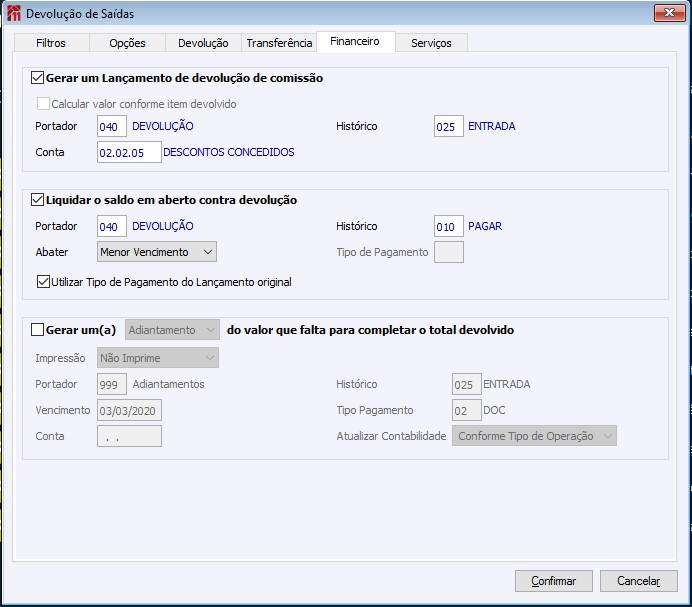This screenshot has width=692, height=607.
Task: Open the Opções tab
Action: (x=128, y=43)
